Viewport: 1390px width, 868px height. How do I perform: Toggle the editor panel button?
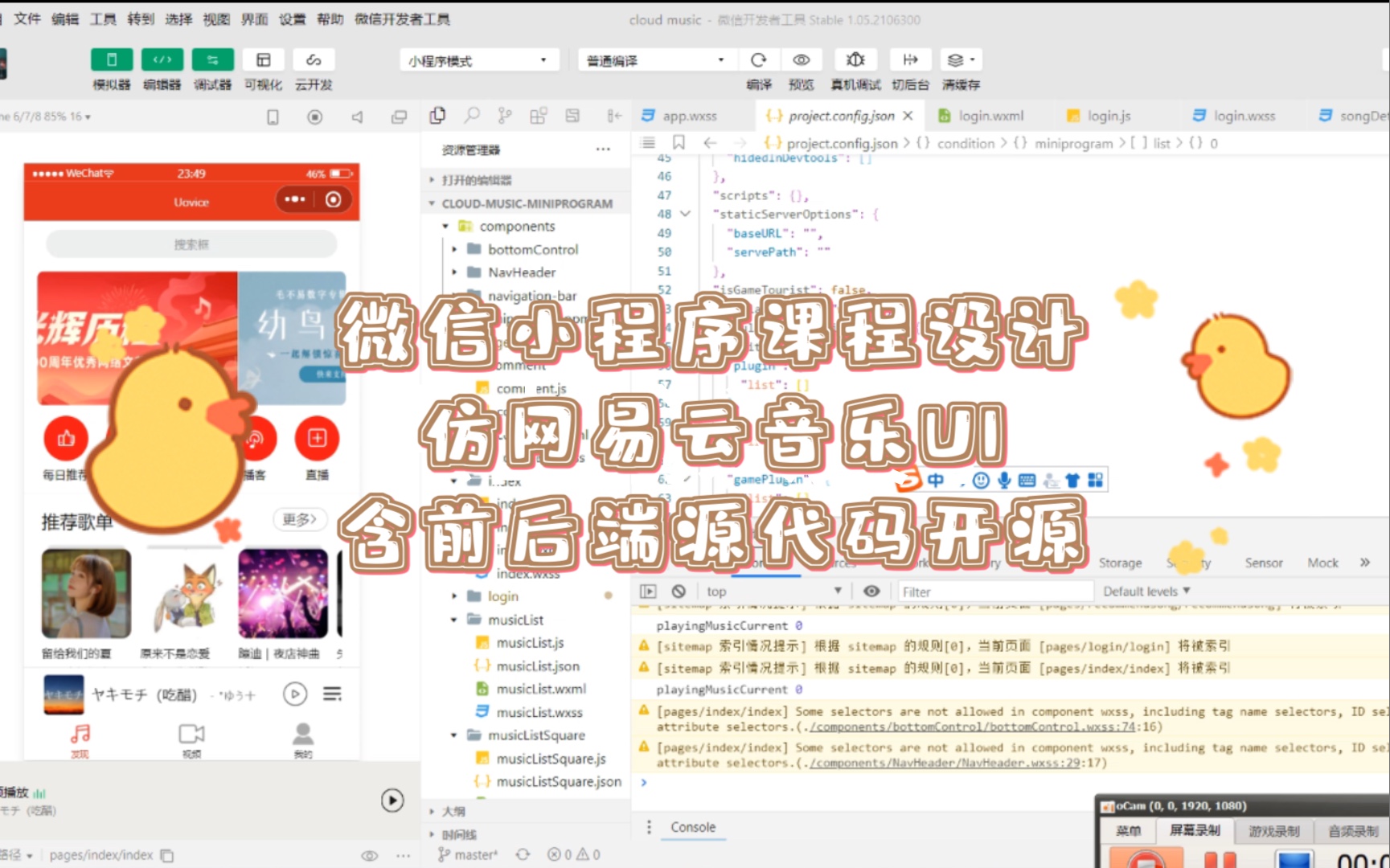tap(162, 59)
